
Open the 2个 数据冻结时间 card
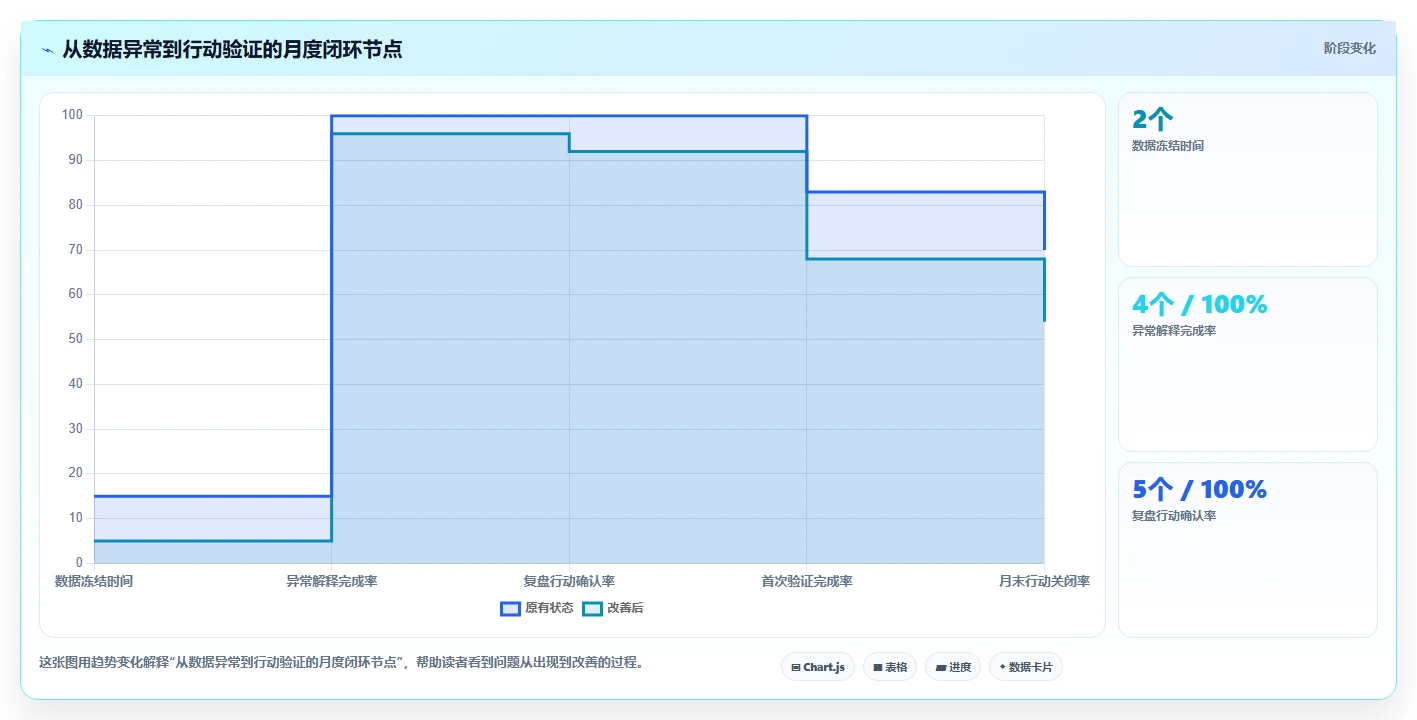coord(1247,180)
